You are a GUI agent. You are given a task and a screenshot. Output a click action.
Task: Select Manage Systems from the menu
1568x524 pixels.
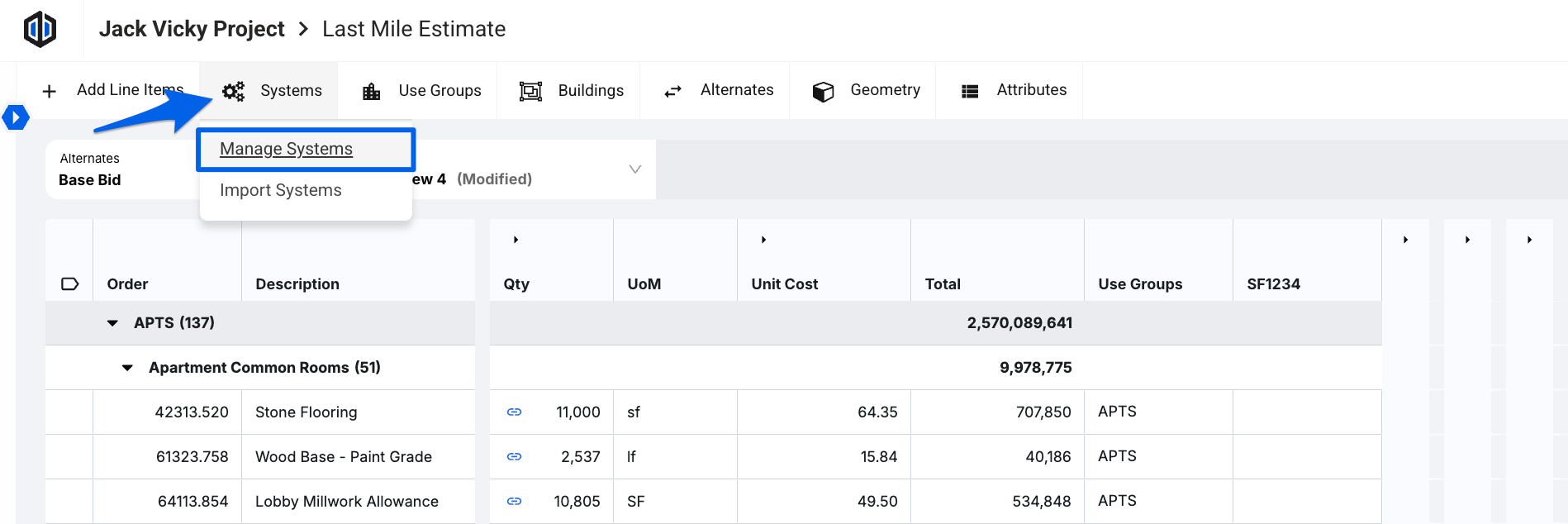(x=286, y=149)
